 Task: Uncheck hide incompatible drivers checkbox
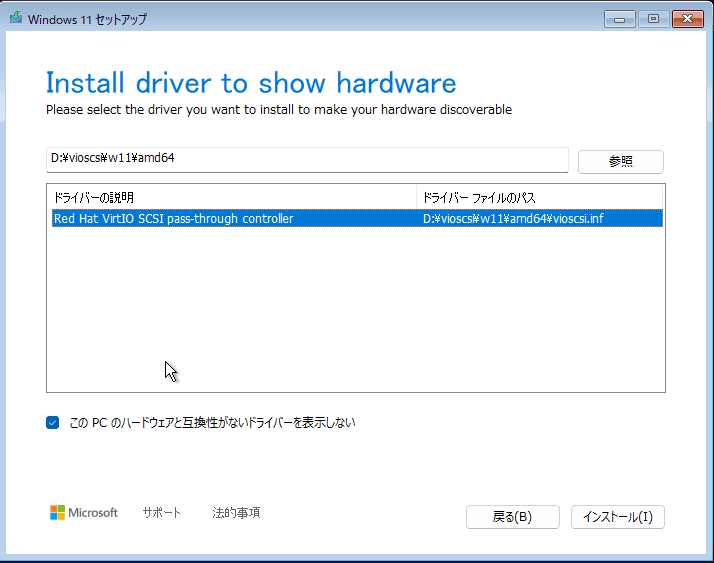tap(52, 423)
